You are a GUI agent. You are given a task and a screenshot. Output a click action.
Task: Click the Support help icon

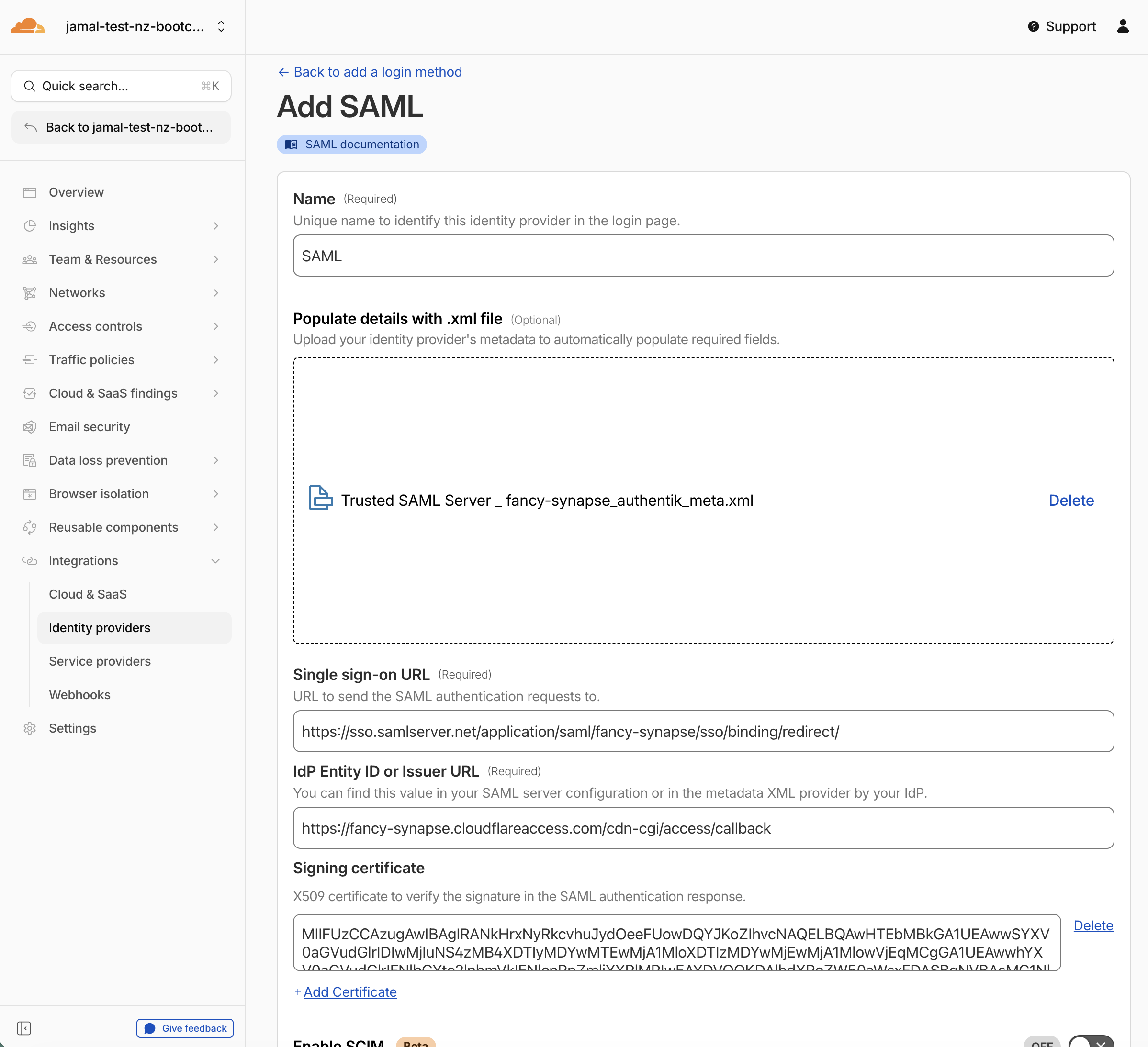1033,27
